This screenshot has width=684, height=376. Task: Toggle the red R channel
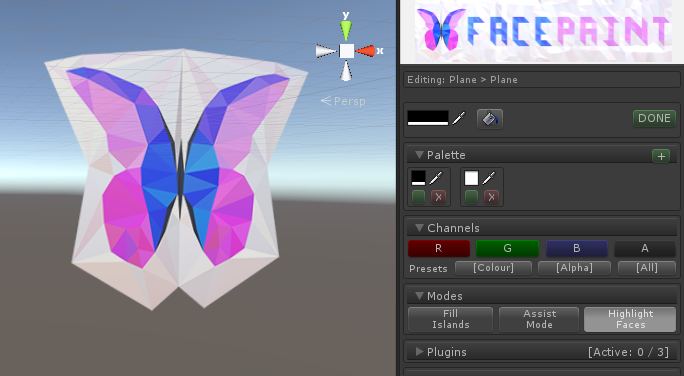[439, 248]
